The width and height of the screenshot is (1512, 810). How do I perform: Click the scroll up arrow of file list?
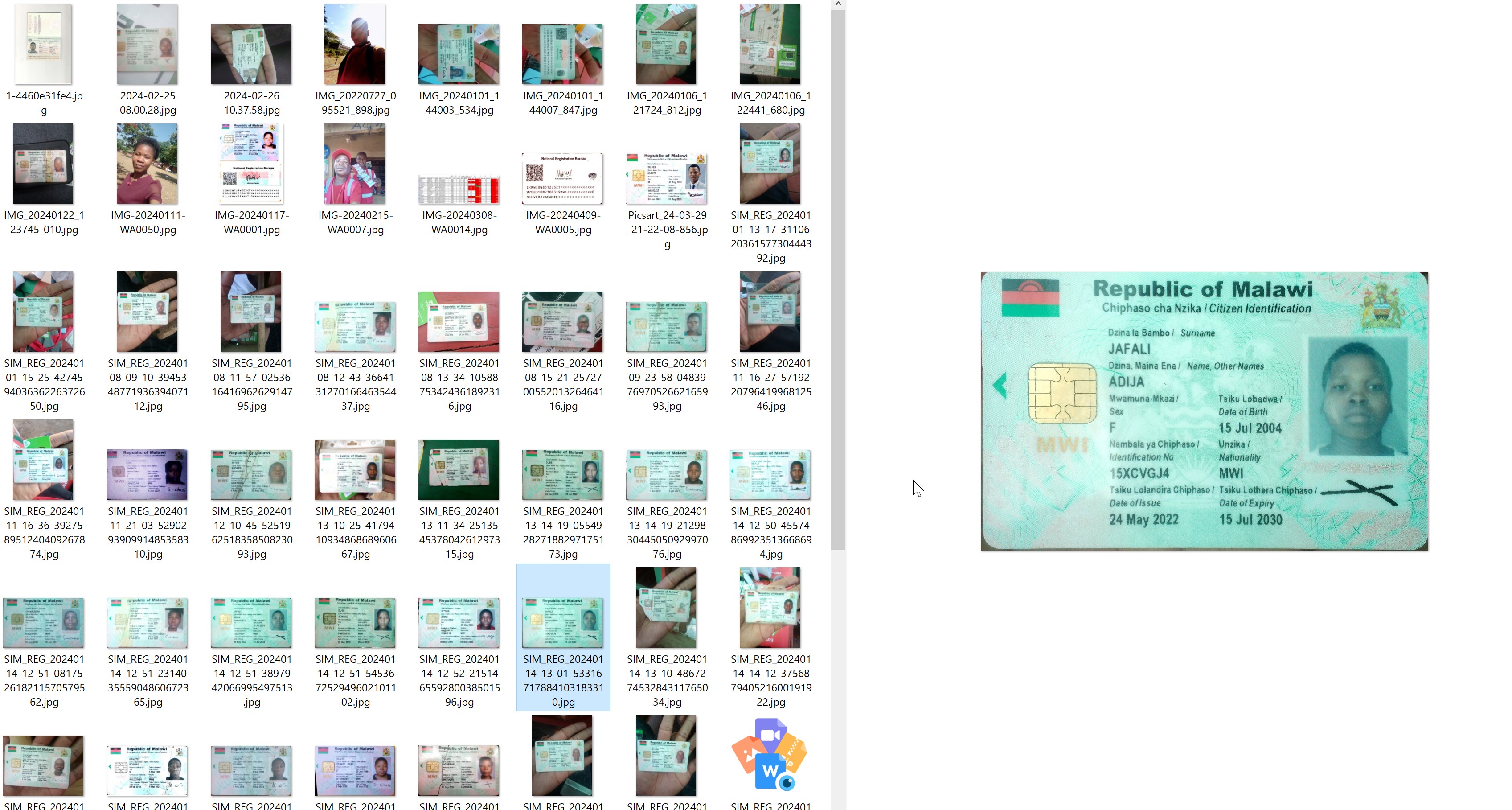(838, 4)
